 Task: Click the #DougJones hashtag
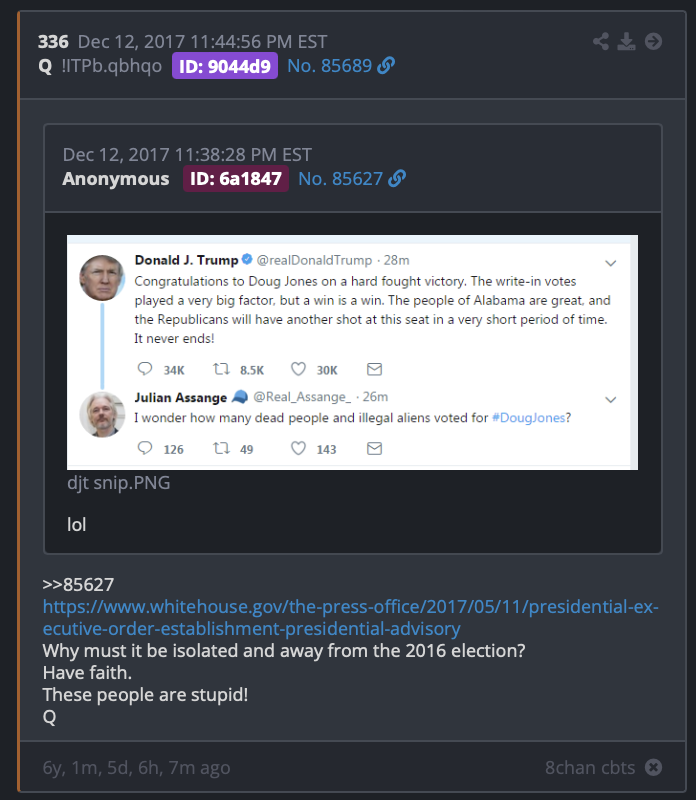point(529,418)
